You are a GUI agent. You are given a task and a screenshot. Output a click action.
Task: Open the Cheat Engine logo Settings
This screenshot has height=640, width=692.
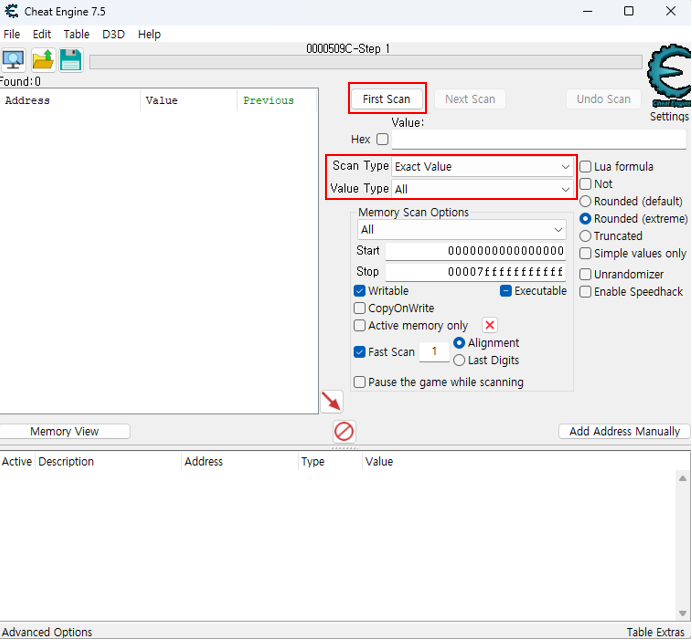669,82
